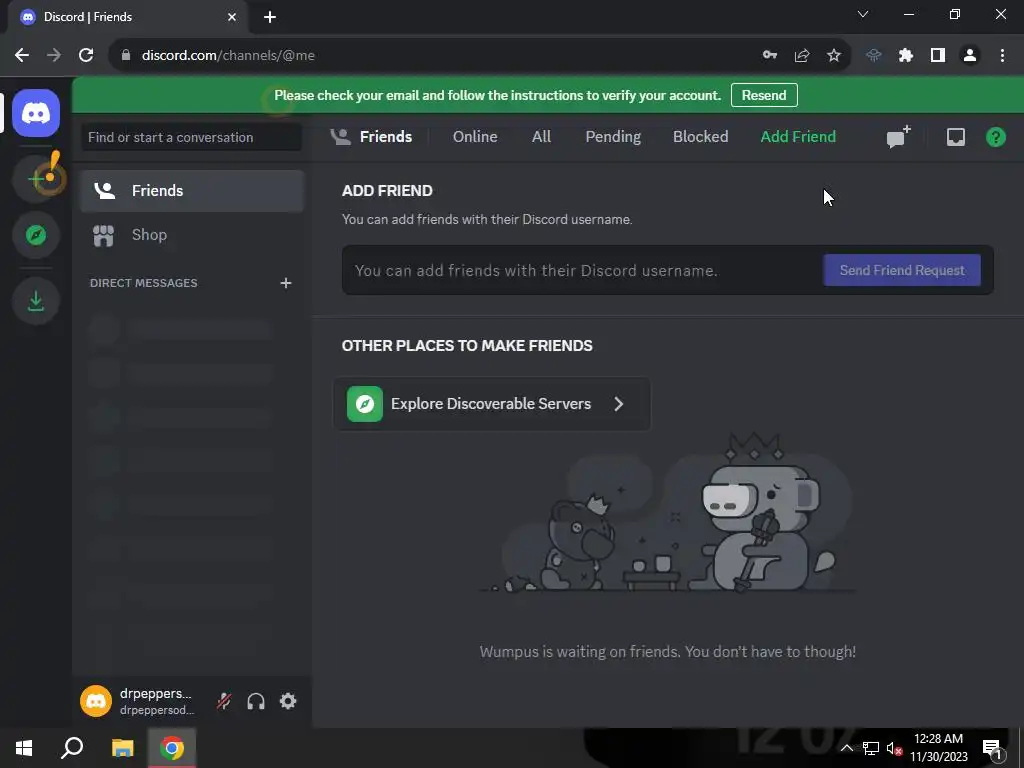Select the Friends entry in sidebar
Image resolution: width=1024 pixels, height=768 pixels.
pyautogui.click(x=191, y=191)
